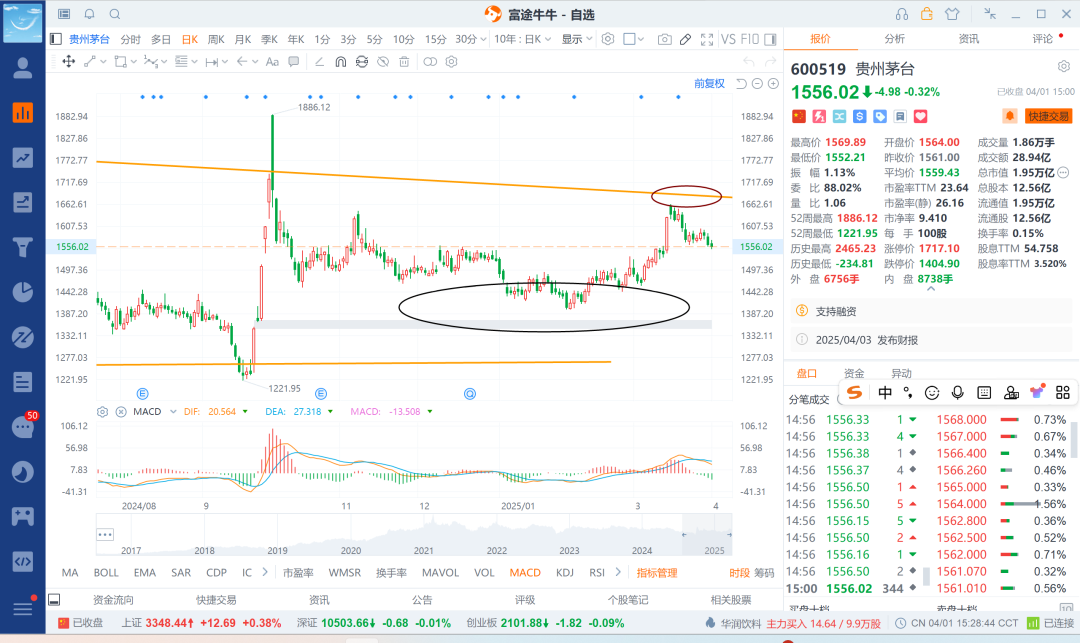
Task: Open the 10年:日K range dropdown
Action: 523,39
